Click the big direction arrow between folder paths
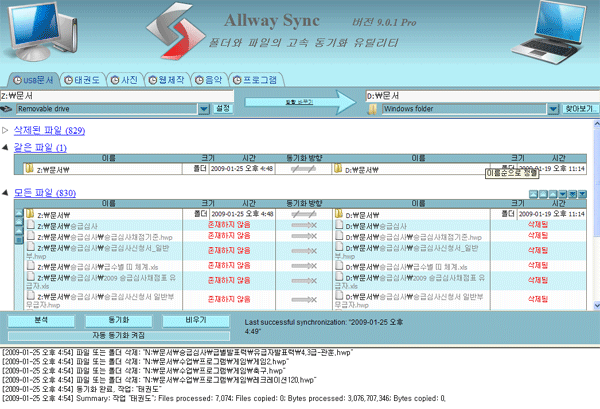The height and width of the screenshot is (409, 600). [301, 102]
